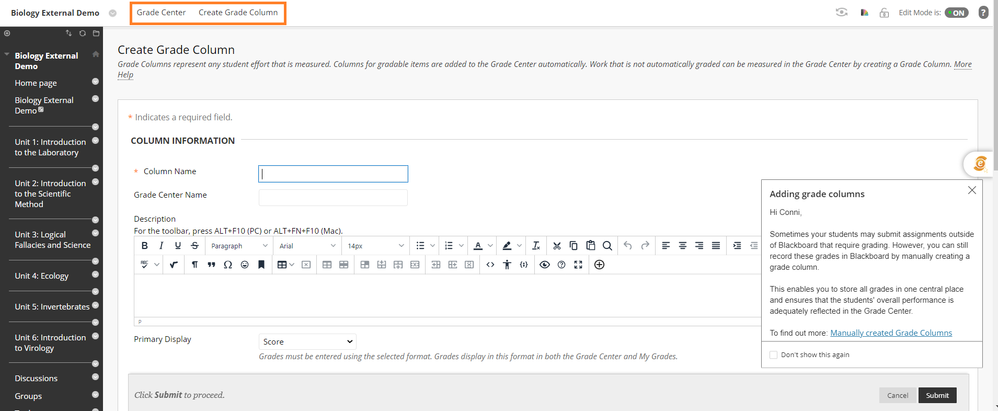Viewport: 998px width, 411px height.
Task: Open the Primary Display Score dropdown
Action: (307, 342)
